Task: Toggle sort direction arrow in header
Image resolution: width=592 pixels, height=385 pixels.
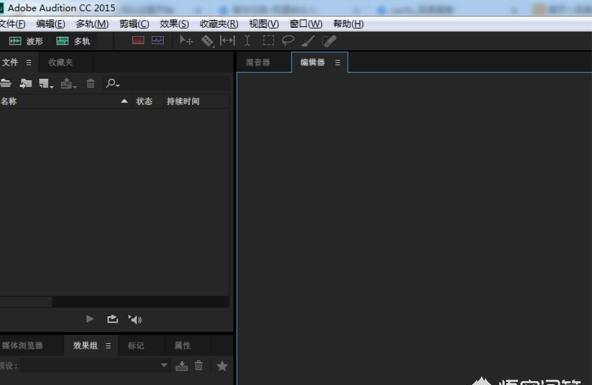Action: click(124, 101)
